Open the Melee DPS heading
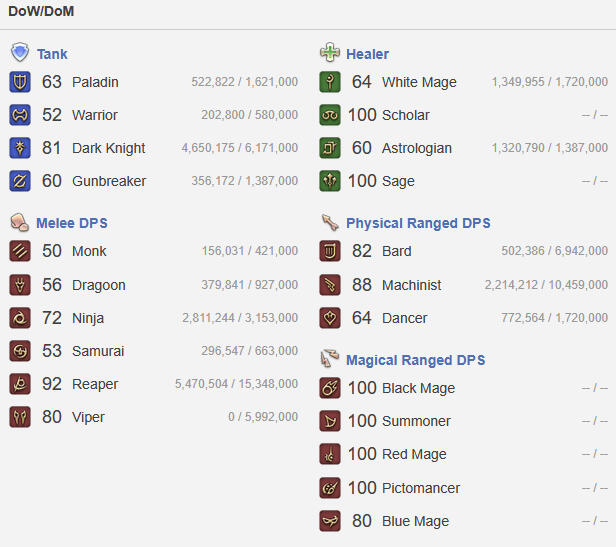 tap(72, 223)
